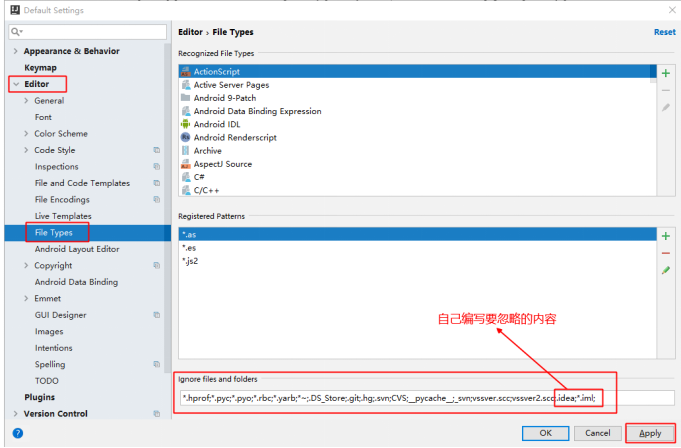Expand the Emmet subsection
This screenshot has height=448, width=681.
26,298
